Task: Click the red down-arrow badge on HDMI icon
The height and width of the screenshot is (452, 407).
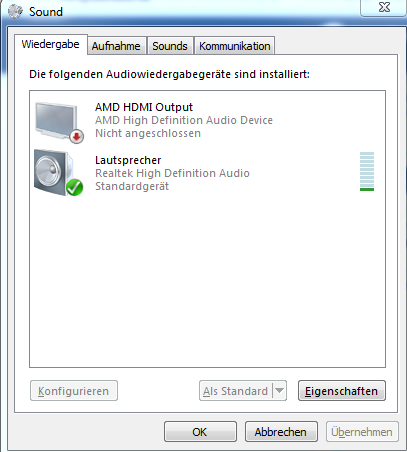Action: (77, 136)
